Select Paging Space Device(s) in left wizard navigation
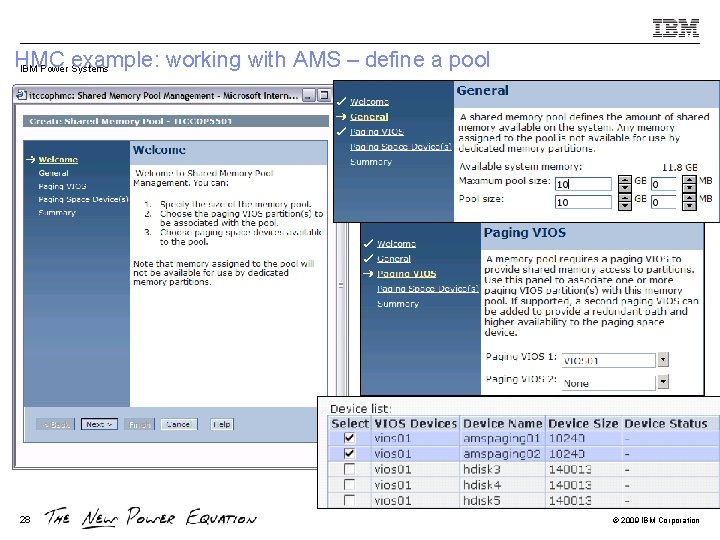 tap(83, 199)
